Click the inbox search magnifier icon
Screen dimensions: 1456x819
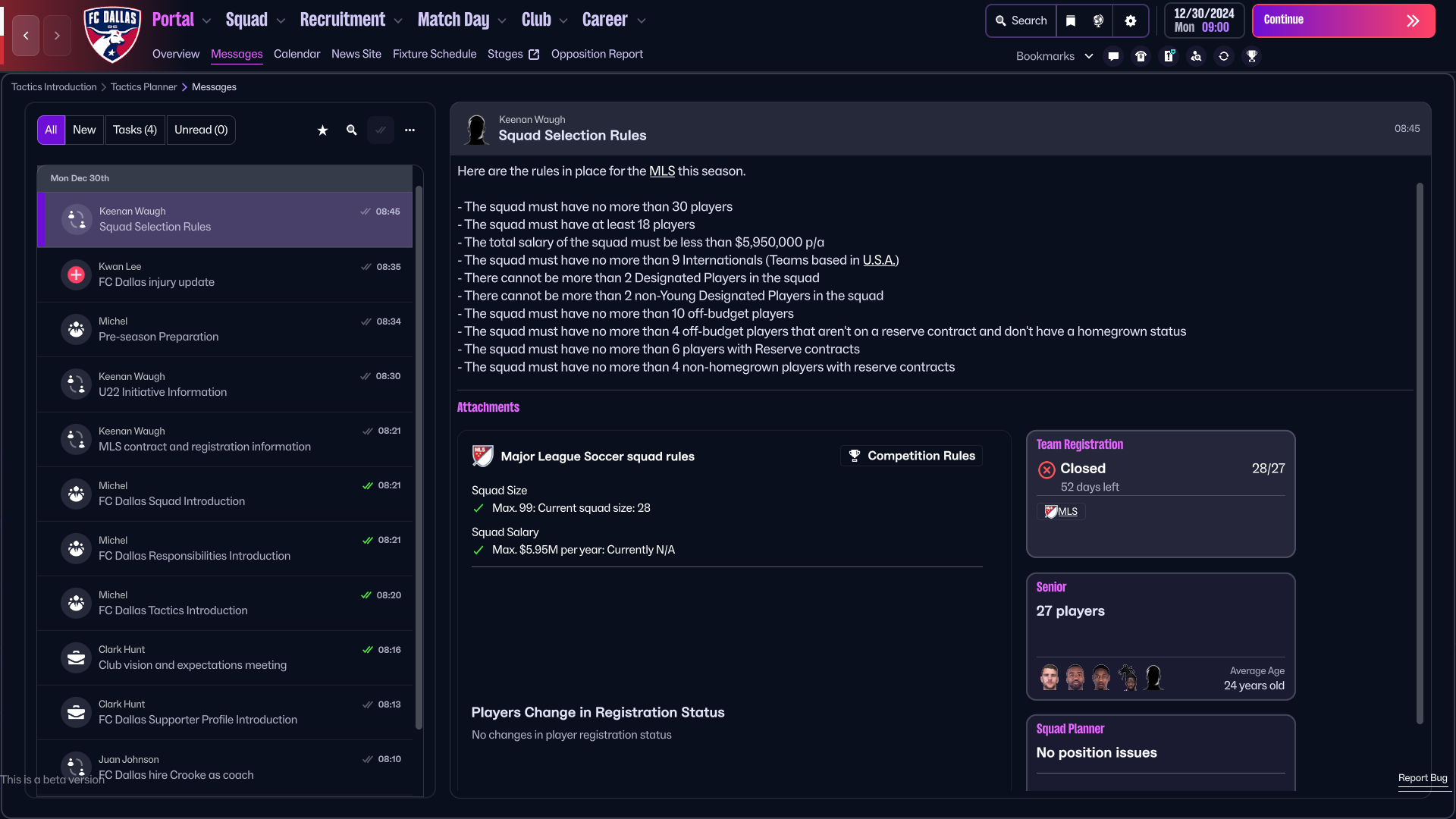click(x=352, y=130)
